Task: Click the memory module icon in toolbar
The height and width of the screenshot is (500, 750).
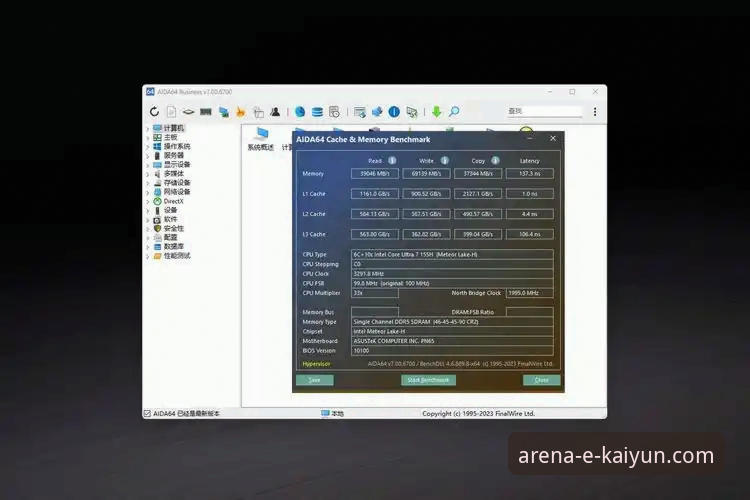Action: click(206, 112)
